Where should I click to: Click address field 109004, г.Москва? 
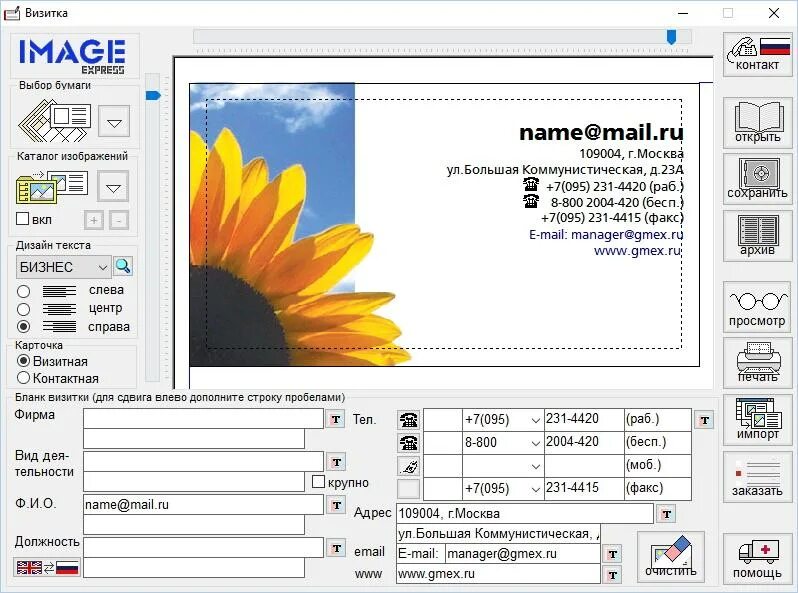click(x=525, y=513)
